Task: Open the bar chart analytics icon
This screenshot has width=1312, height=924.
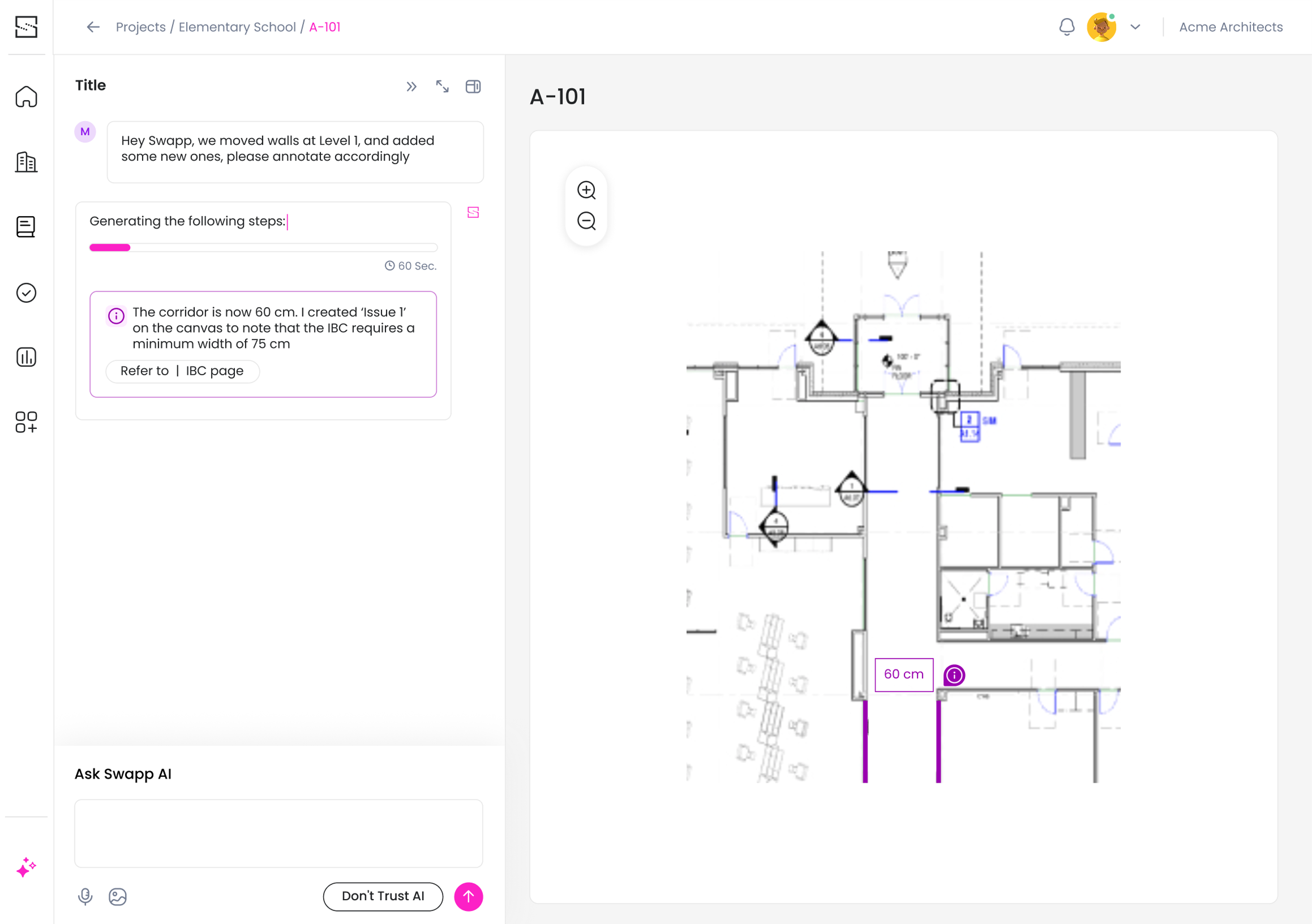Action: coord(26,357)
